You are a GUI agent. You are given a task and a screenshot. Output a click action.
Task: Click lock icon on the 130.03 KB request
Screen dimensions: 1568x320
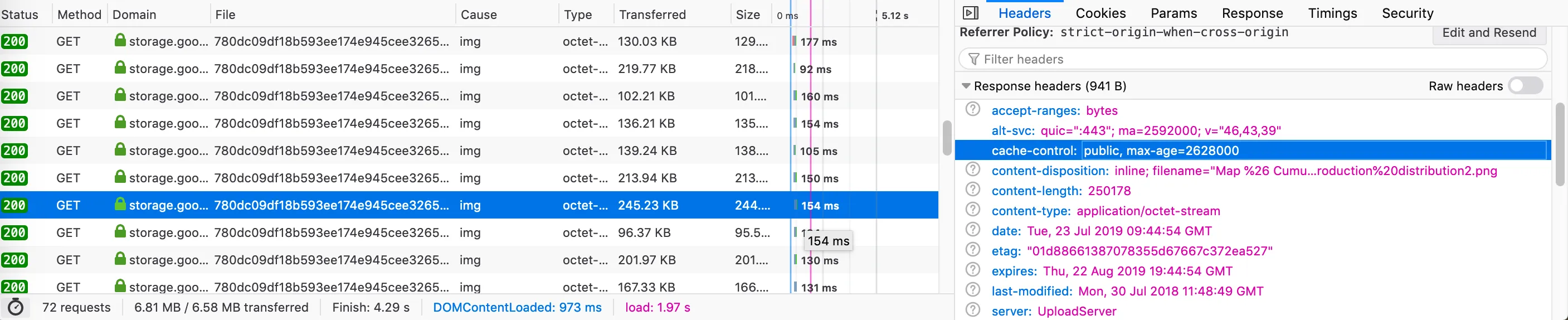click(x=120, y=41)
